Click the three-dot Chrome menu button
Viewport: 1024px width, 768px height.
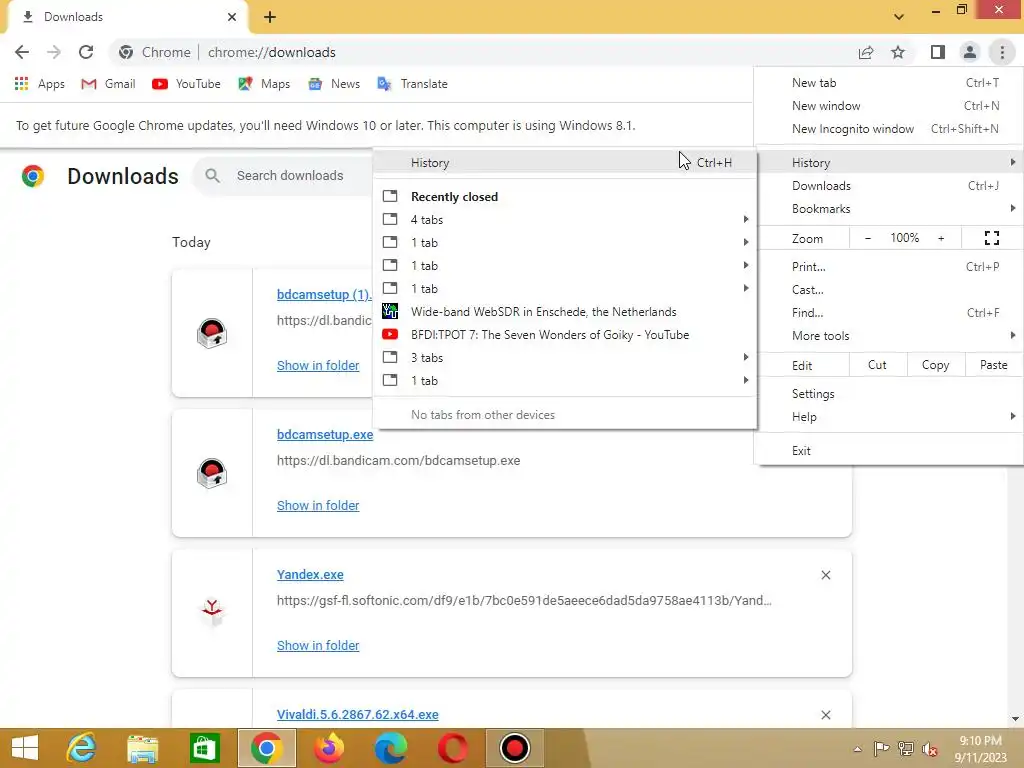pyautogui.click(x=1002, y=52)
